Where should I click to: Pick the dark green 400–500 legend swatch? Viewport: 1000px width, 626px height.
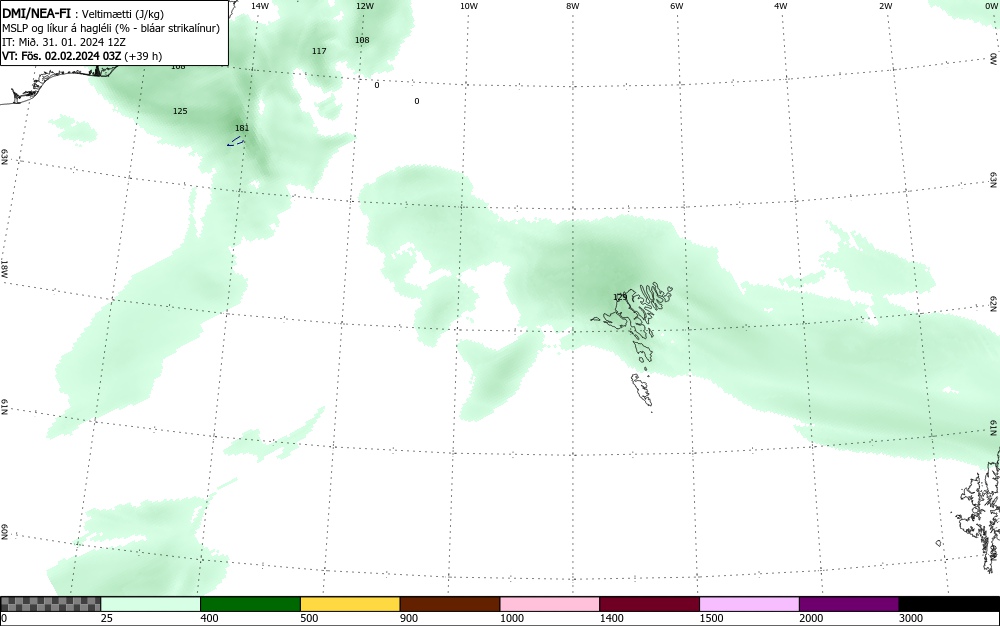[250, 604]
